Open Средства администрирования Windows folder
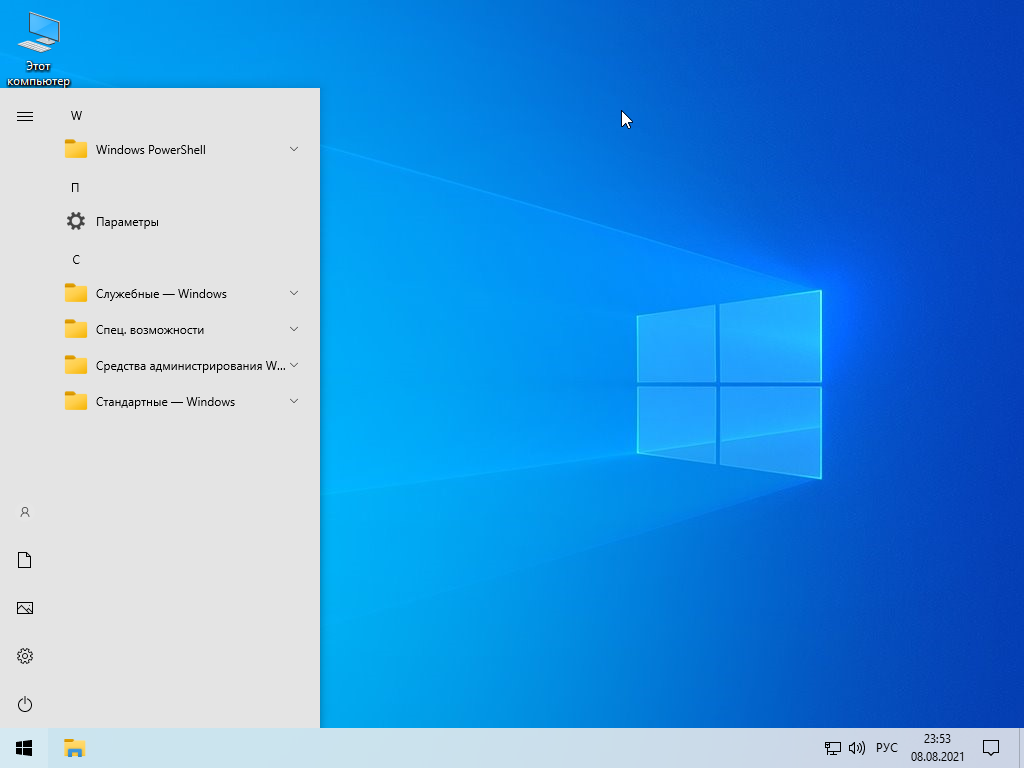This screenshot has width=1024, height=768. coord(190,366)
